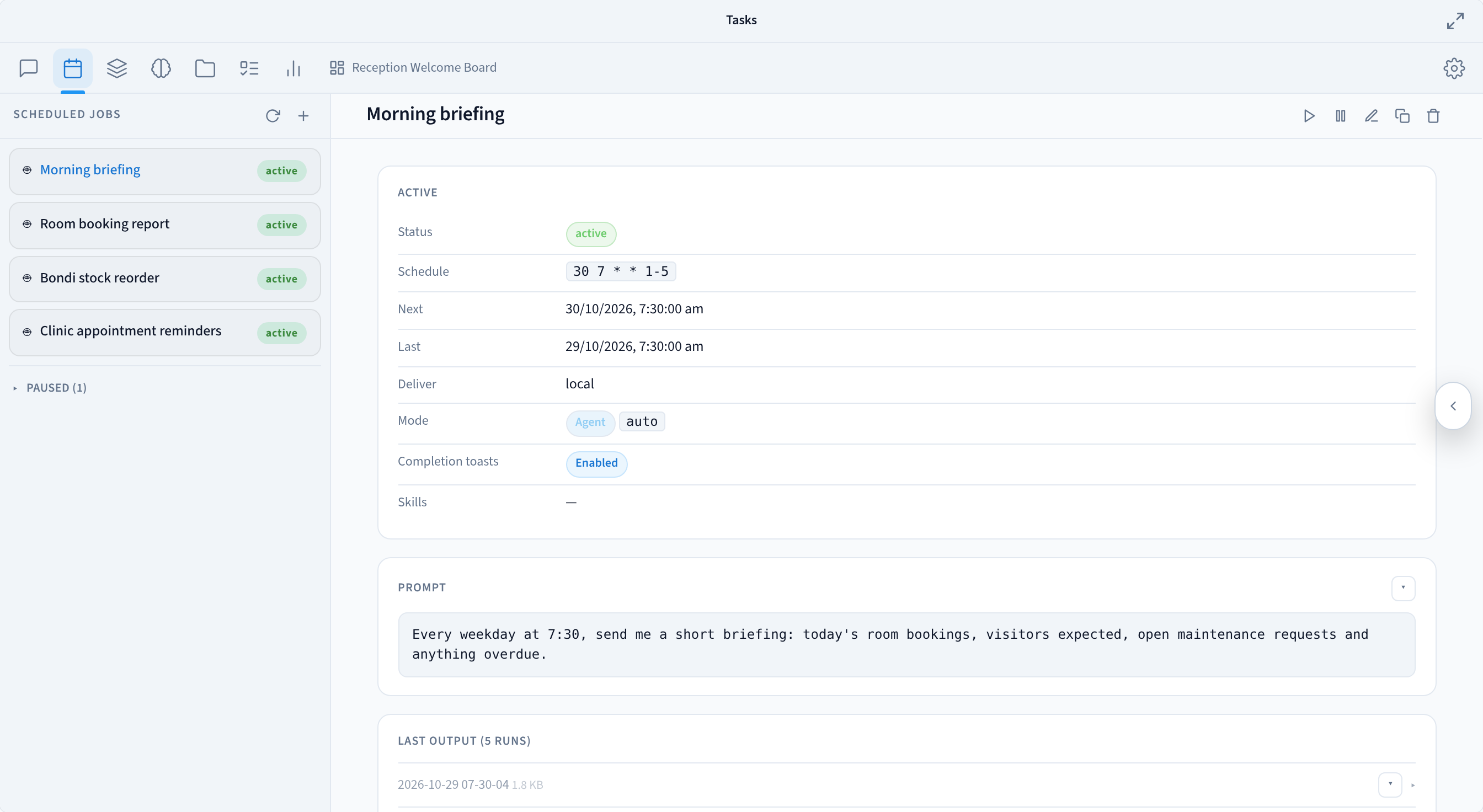Click active badge on Bondi stock reorder
The width and height of the screenshot is (1483, 812).
281,279
